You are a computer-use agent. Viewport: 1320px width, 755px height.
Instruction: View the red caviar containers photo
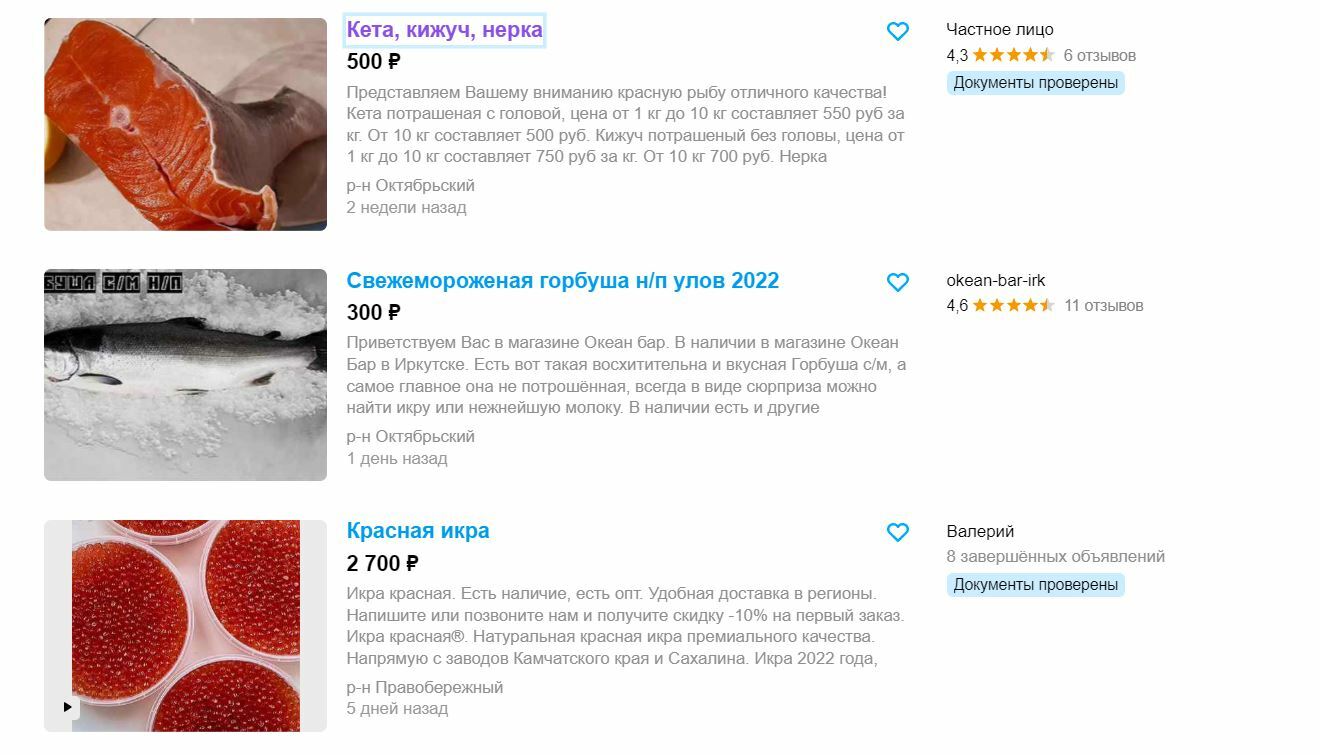pos(185,625)
